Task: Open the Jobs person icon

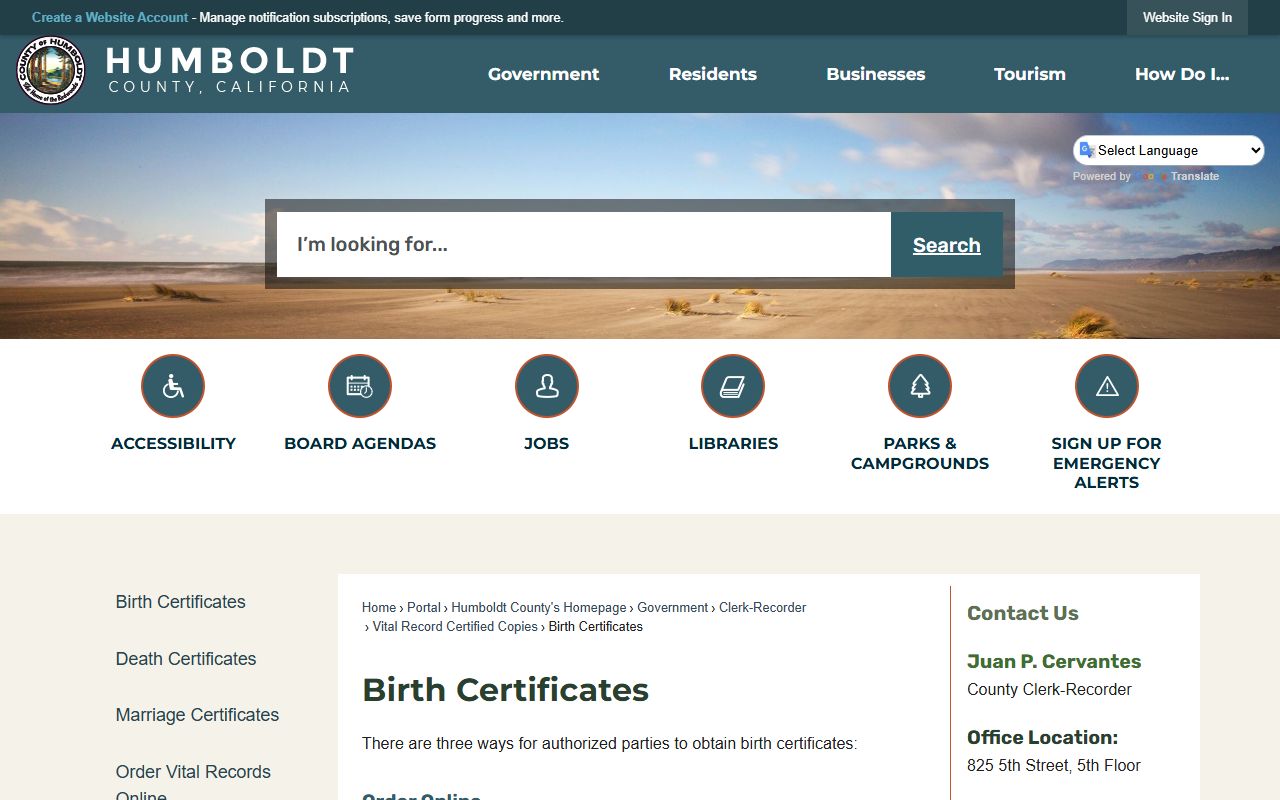Action: 547,386
